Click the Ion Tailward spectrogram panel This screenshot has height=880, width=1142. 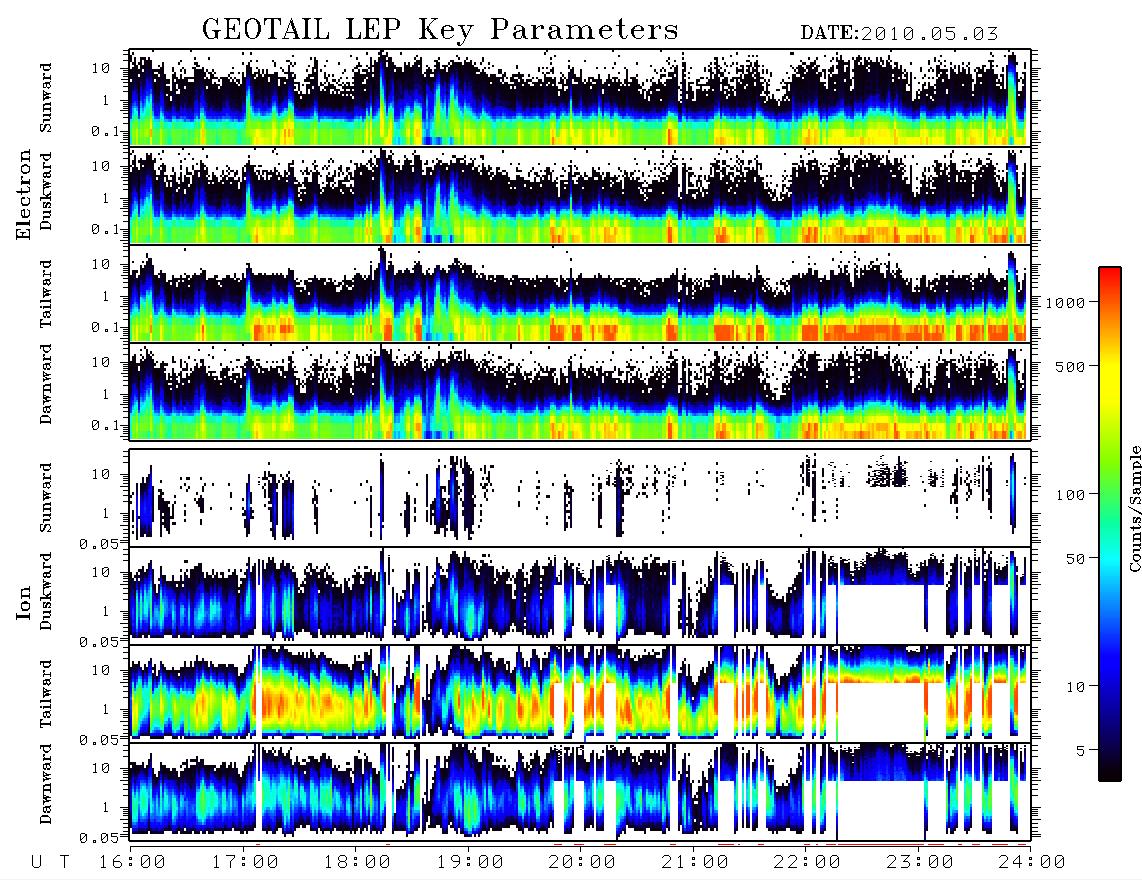coord(580,694)
